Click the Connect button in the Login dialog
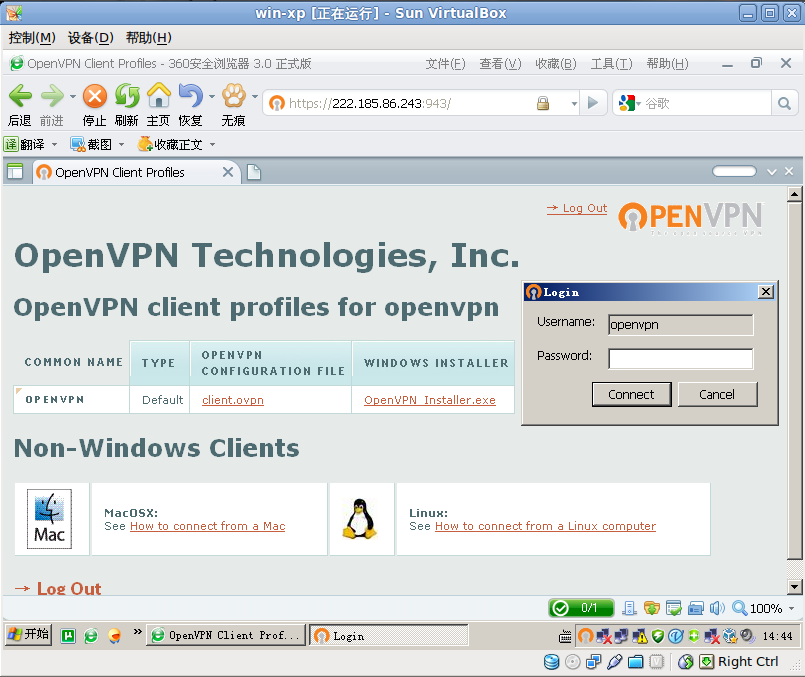Image resolution: width=805 pixels, height=677 pixels. click(631, 394)
